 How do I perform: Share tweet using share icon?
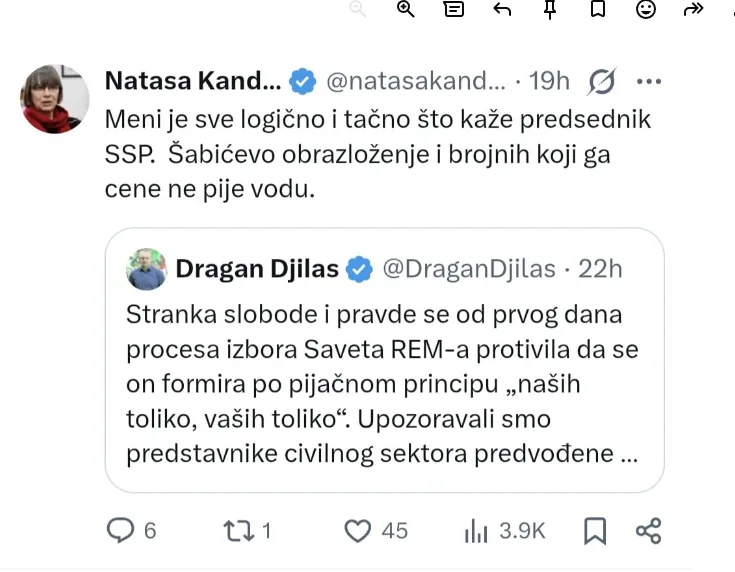tap(649, 531)
